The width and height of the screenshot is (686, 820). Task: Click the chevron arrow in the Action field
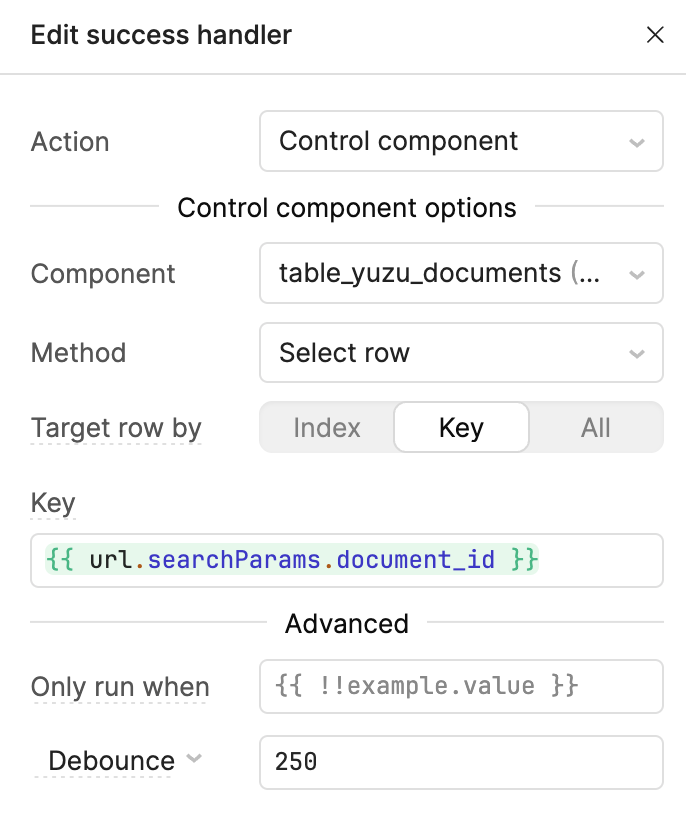coord(637,142)
